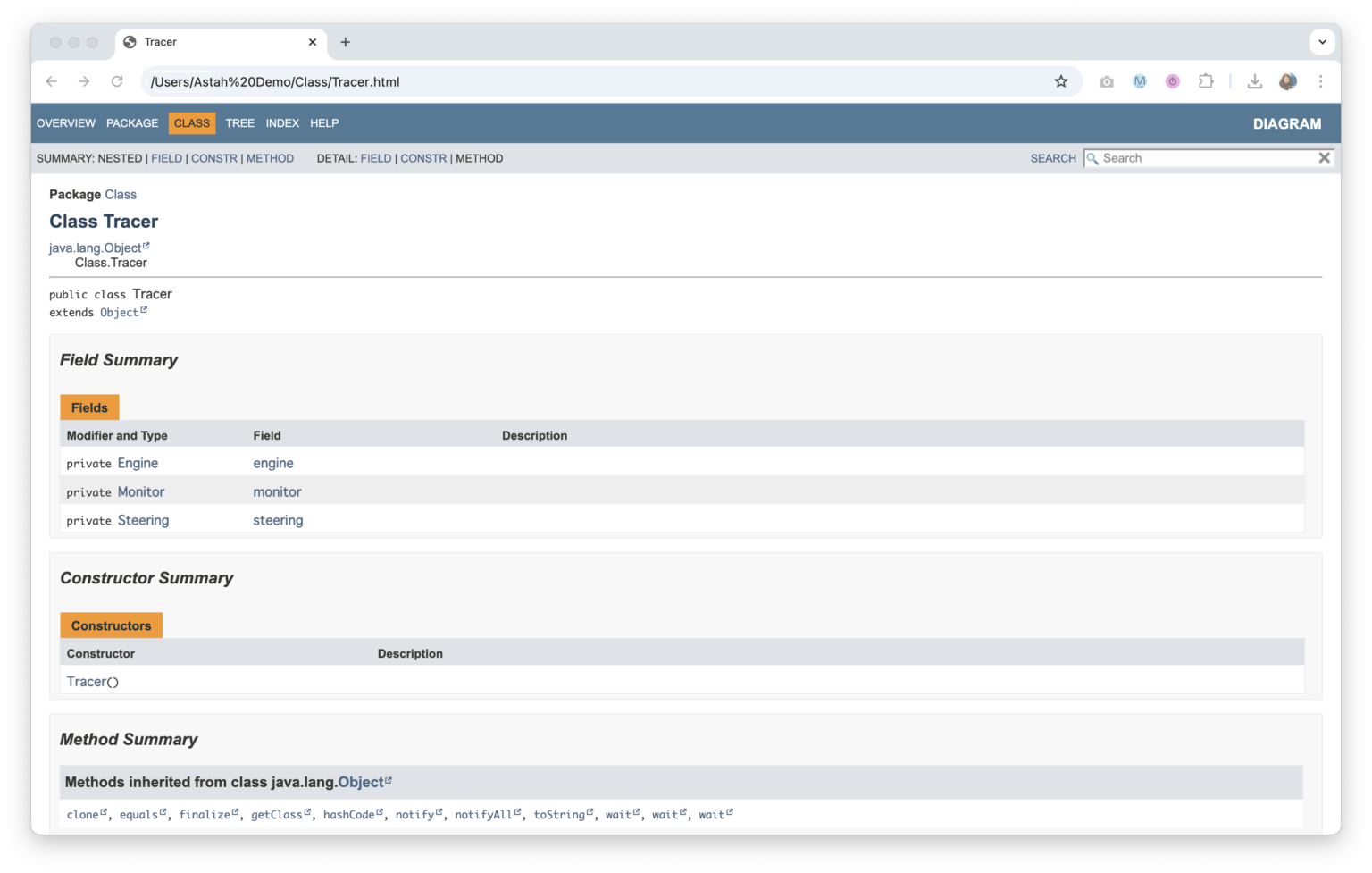Click the magnifier icon in the SEARCH box

click(1092, 158)
